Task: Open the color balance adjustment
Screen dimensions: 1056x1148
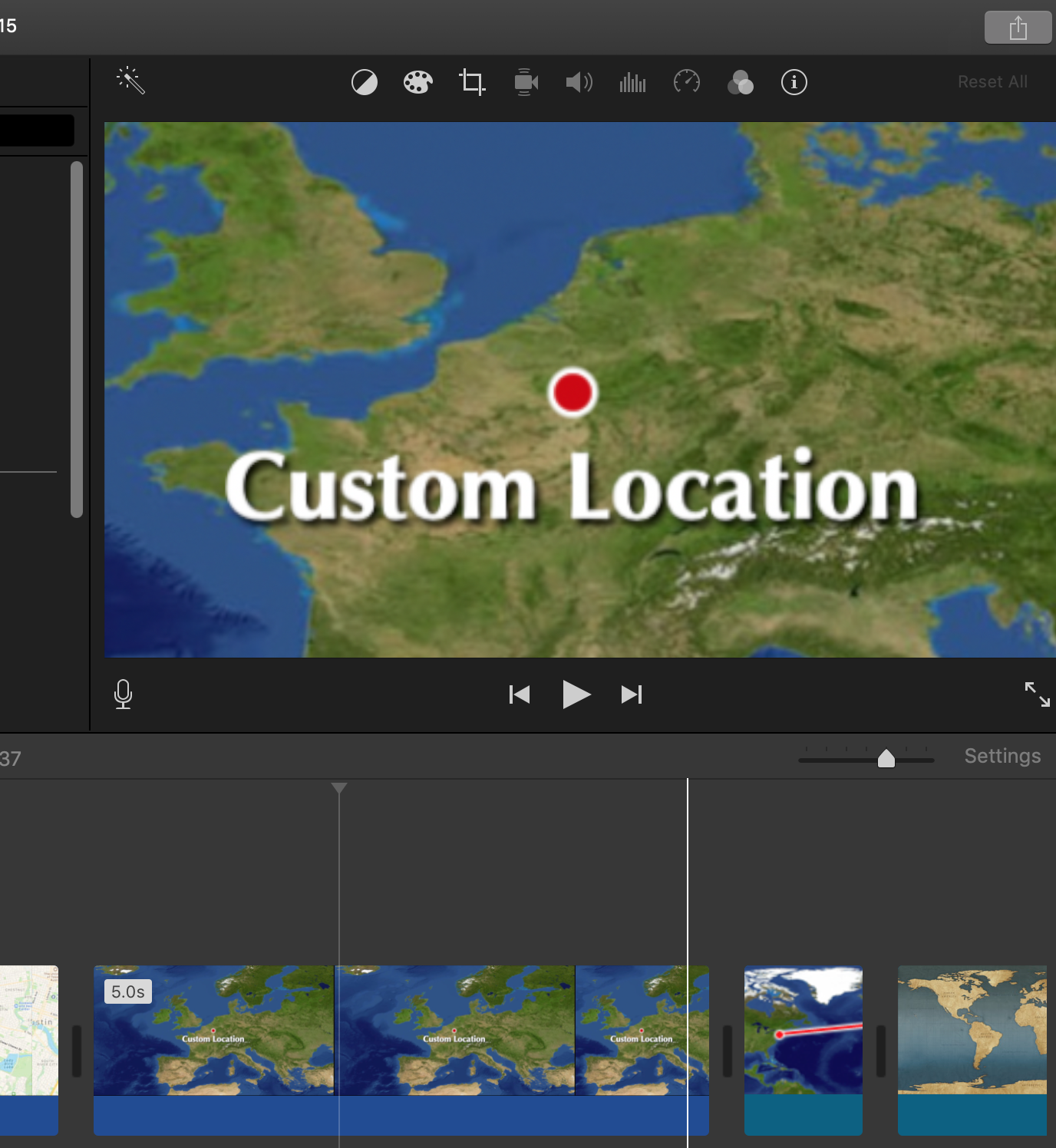Action: click(365, 82)
